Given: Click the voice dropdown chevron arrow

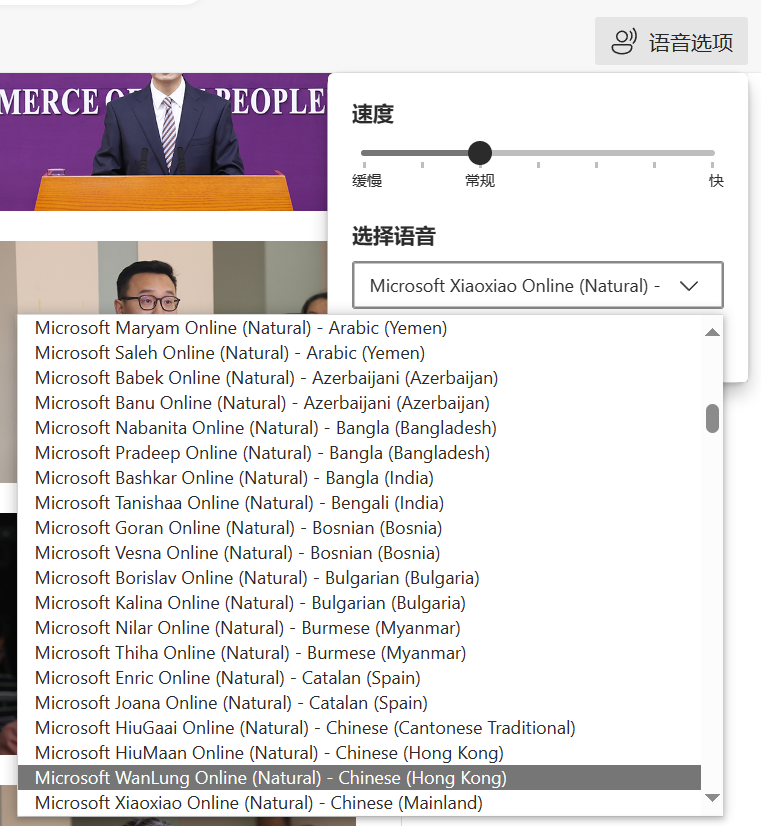Looking at the screenshot, I should (689, 286).
